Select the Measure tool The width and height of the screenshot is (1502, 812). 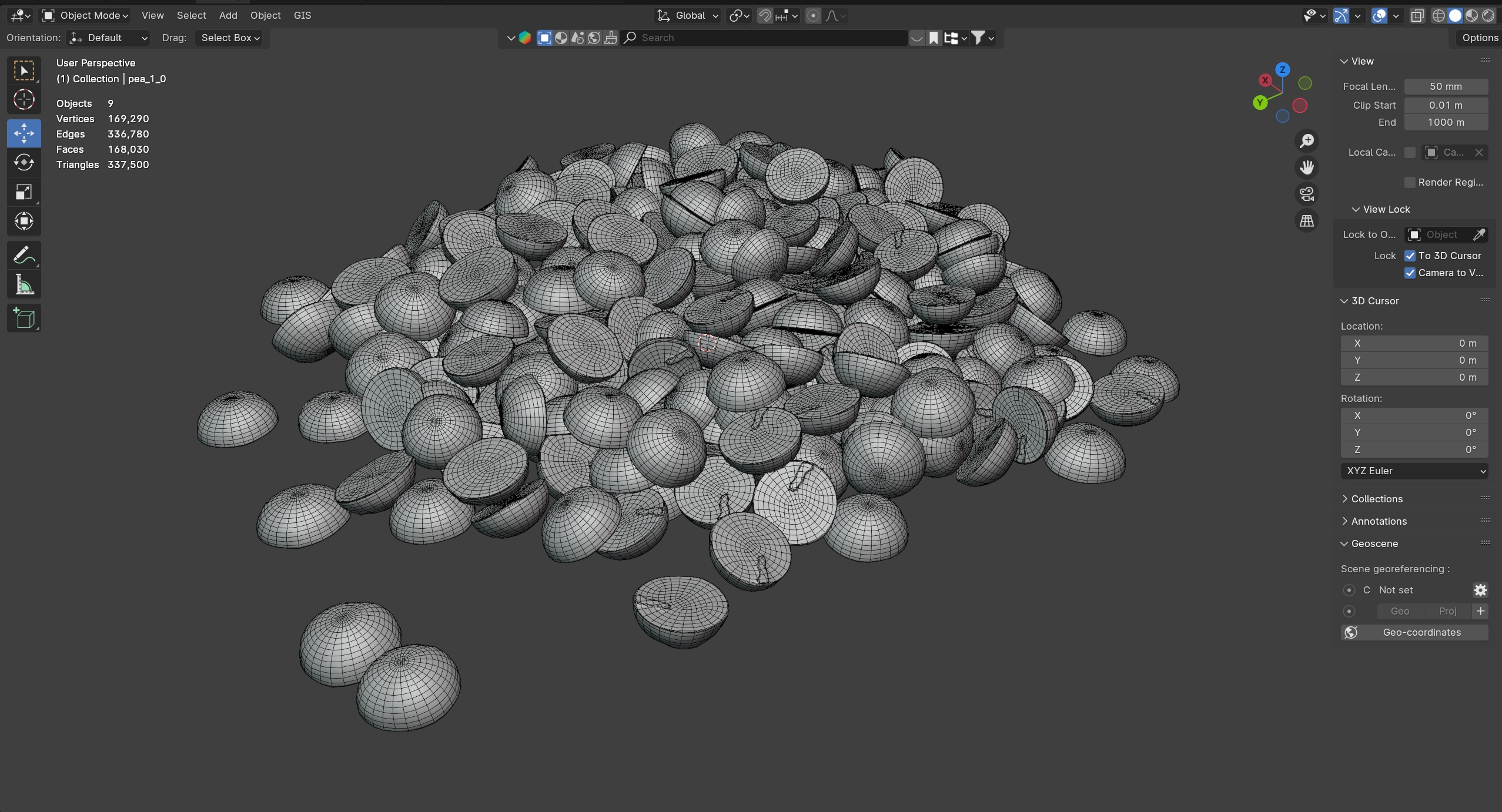point(24,286)
